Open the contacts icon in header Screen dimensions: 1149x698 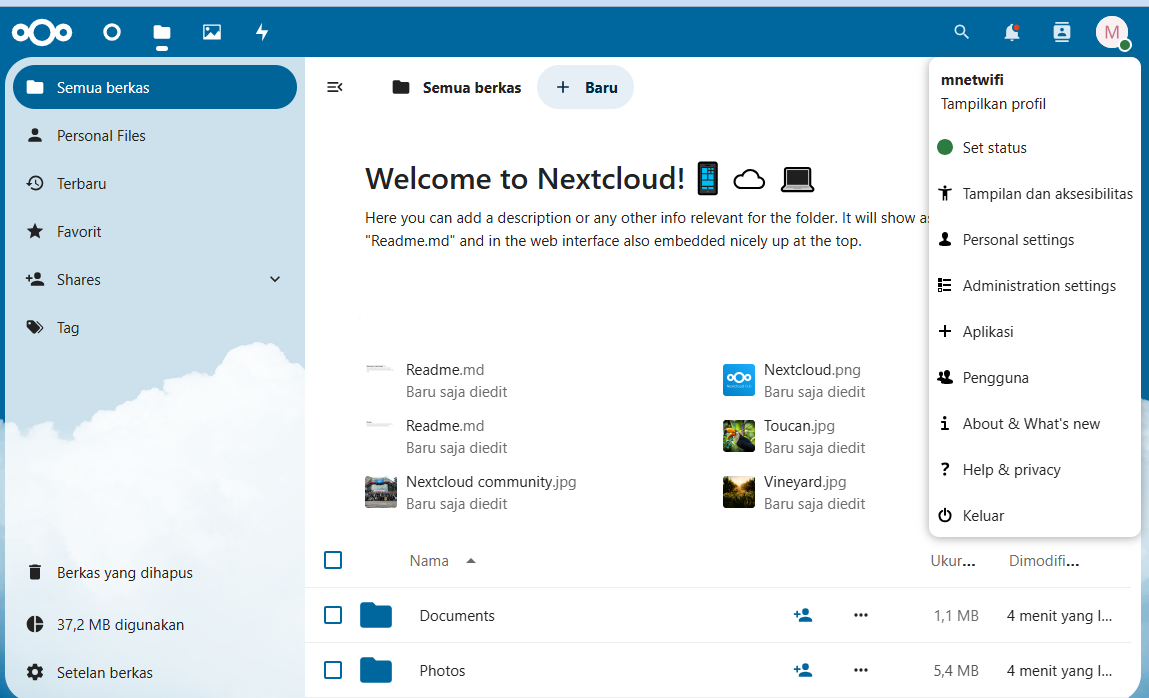(x=1061, y=32)
